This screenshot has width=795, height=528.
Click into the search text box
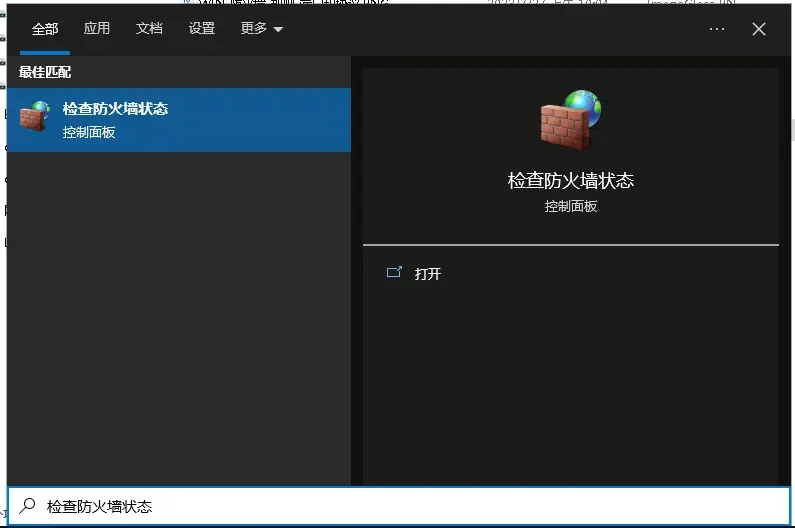pos(400,507)
